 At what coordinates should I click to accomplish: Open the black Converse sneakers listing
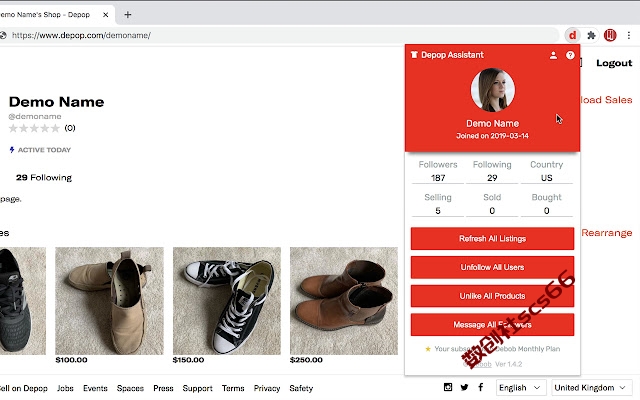[x=227, y=300]
